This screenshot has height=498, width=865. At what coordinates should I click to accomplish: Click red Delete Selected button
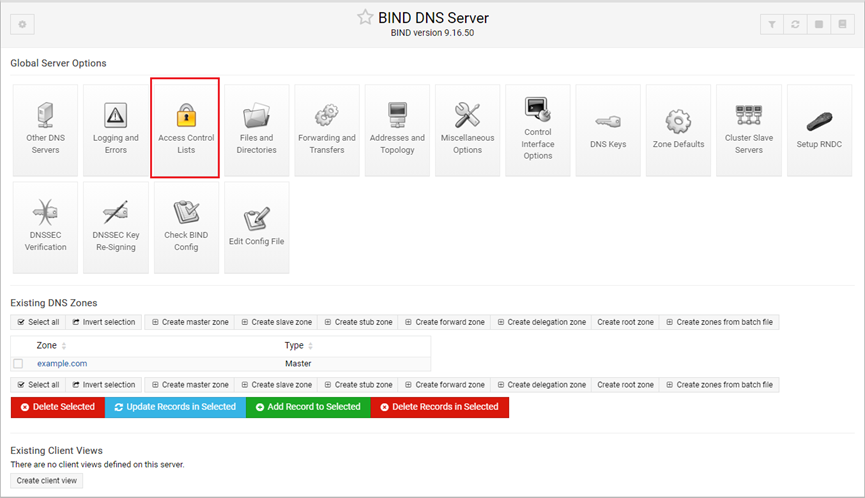pos(58,407)
